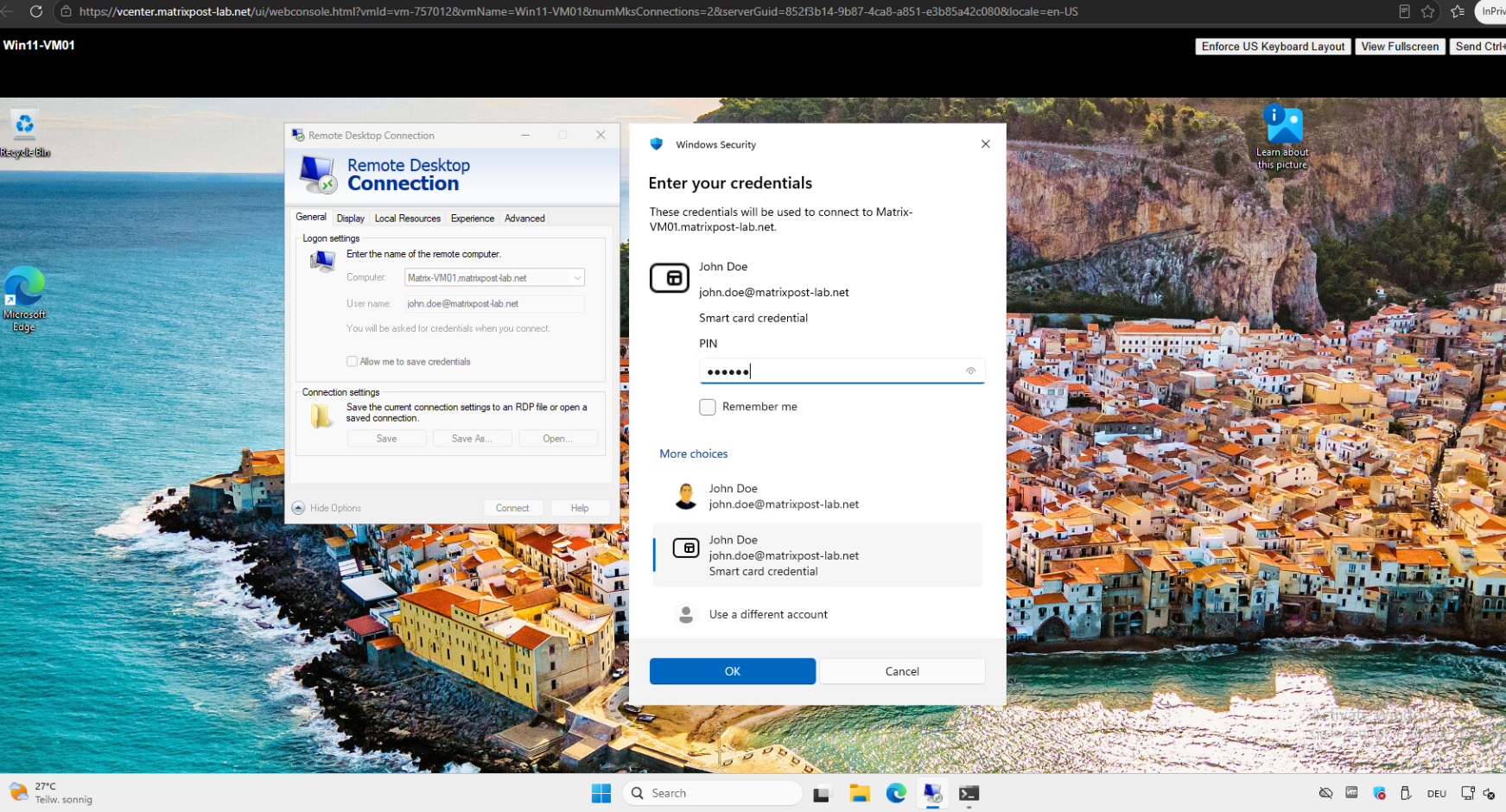Click the Edge icon in the taskbar
This screenshot has width=1506, height=812.
pos(896,793)
